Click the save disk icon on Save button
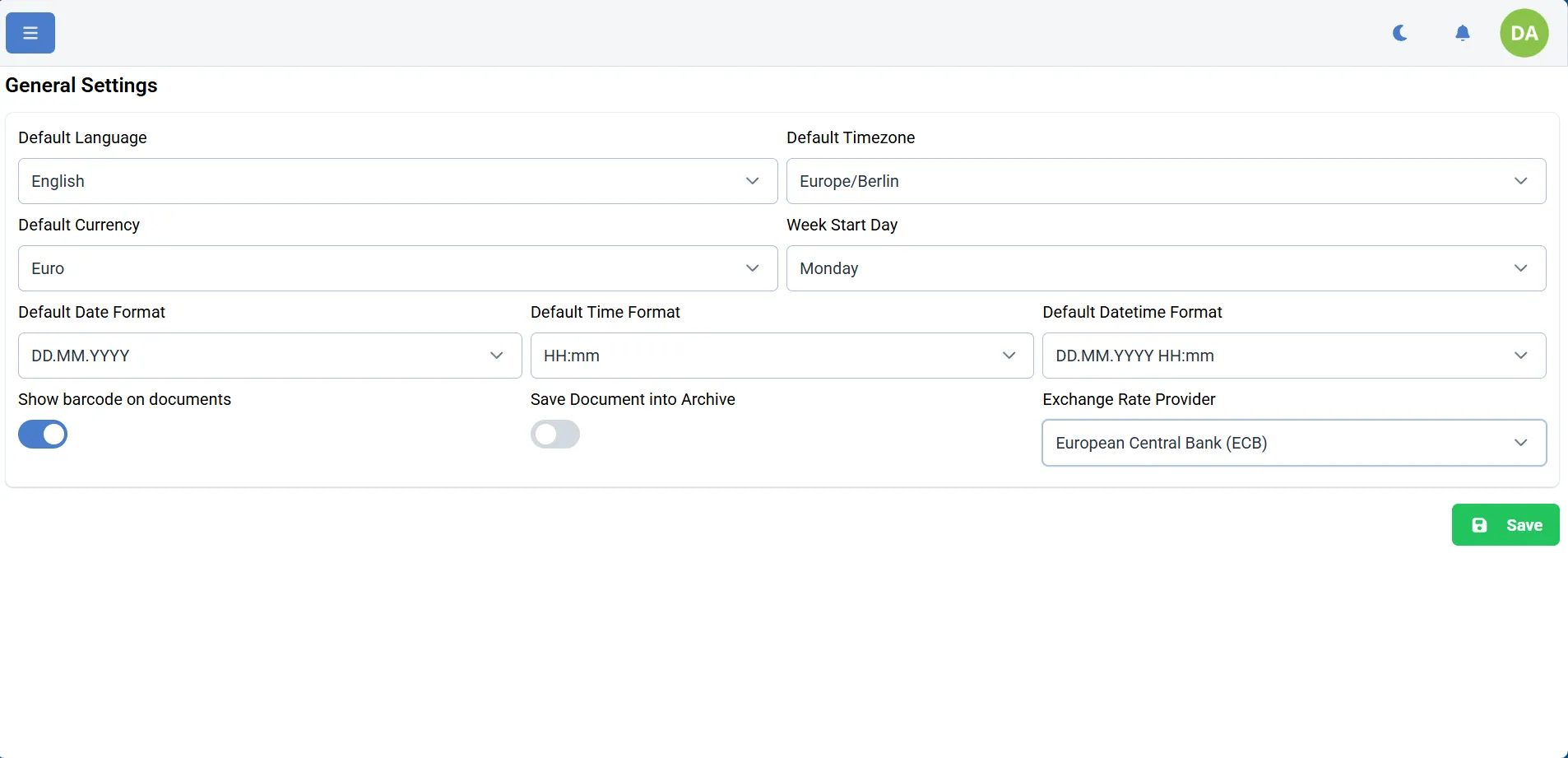The height and width of the screenshot is (758, 1568). 1480,524
